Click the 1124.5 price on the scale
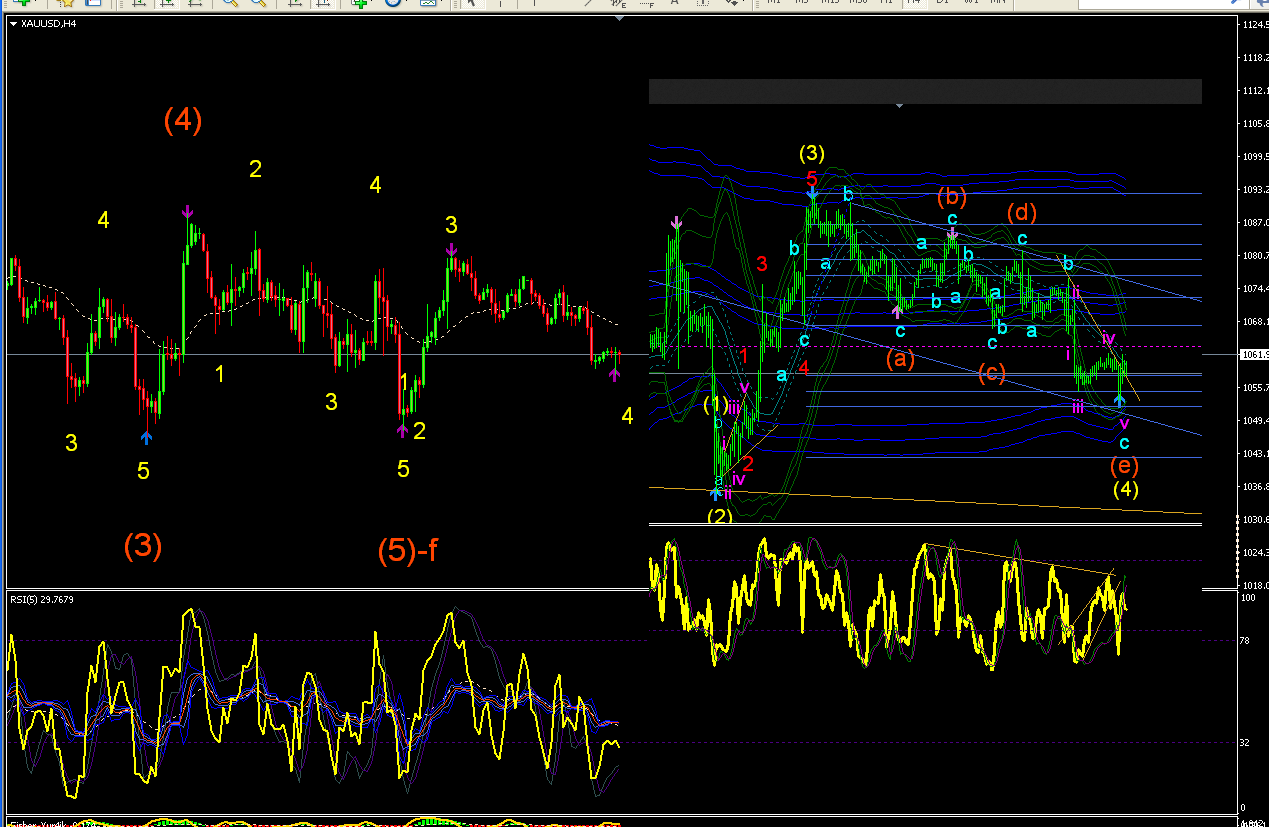The height and width of the screenshot is (827, 1269). click(x=1254, y=25)
